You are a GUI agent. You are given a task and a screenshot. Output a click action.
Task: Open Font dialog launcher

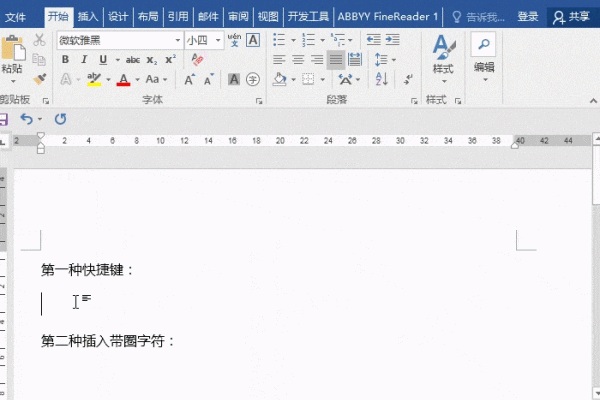[259, 101]
